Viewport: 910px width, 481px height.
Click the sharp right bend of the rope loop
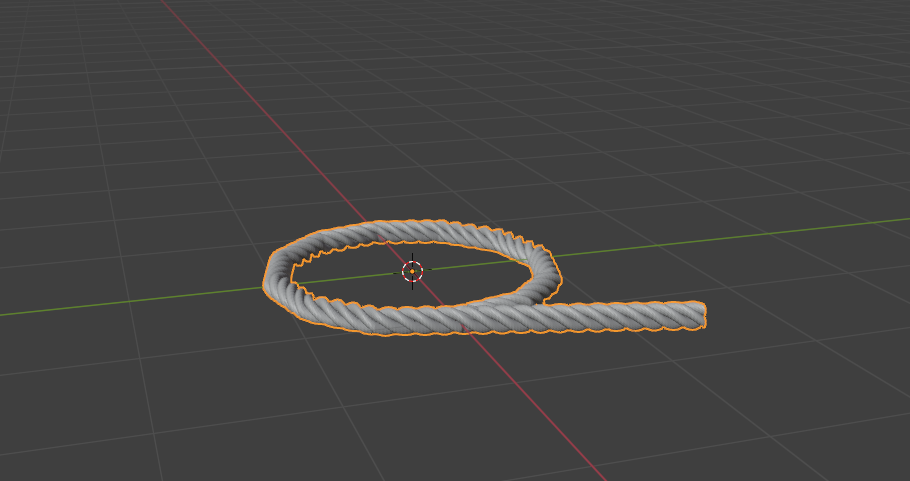(548, 270)
